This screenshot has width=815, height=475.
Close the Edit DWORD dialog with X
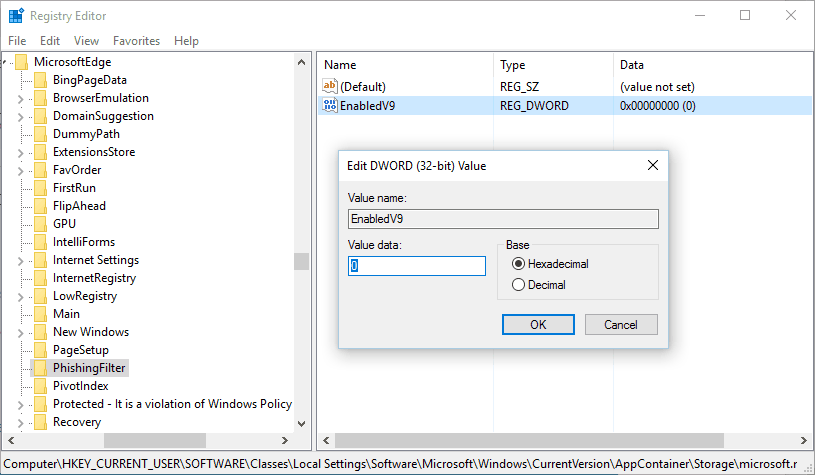pos(653,165)
